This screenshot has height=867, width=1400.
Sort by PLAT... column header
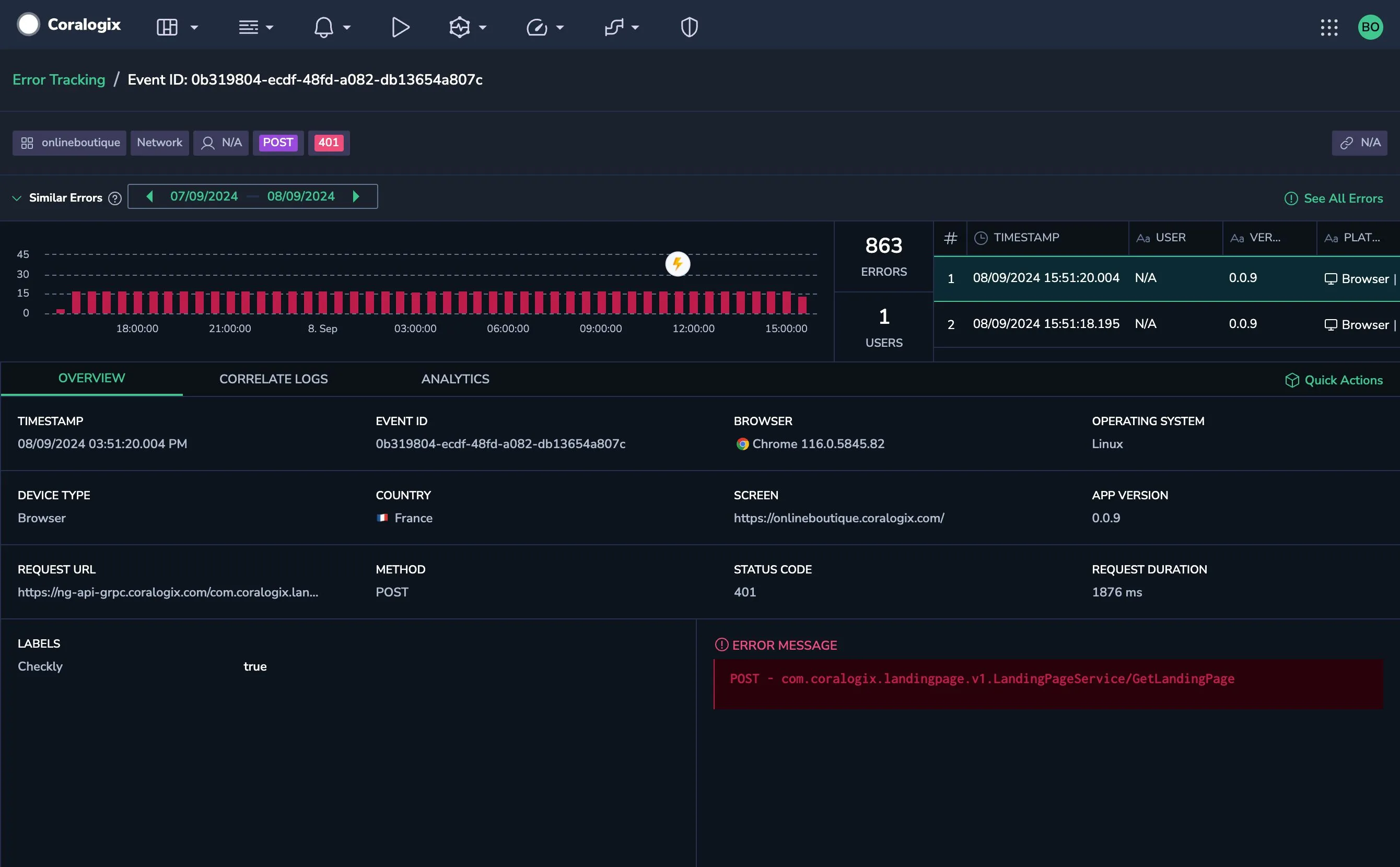(x=1358, y=238)
